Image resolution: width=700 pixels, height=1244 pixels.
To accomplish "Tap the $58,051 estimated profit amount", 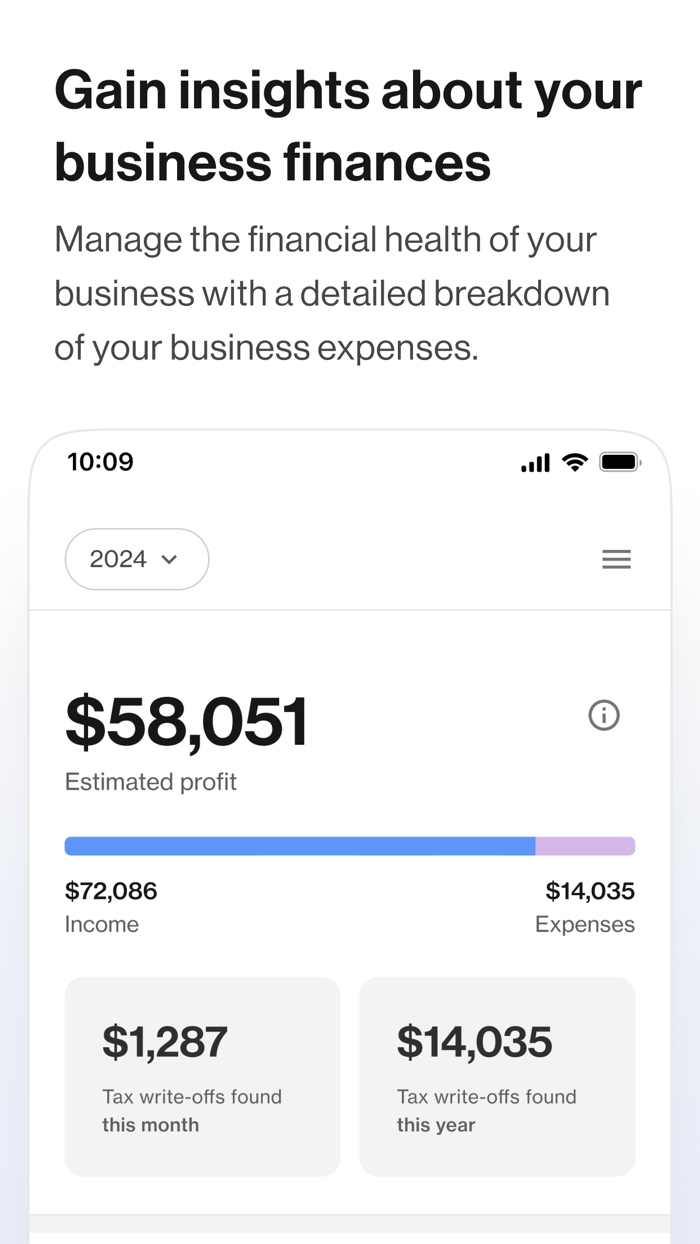I will (x=187, y=721).
